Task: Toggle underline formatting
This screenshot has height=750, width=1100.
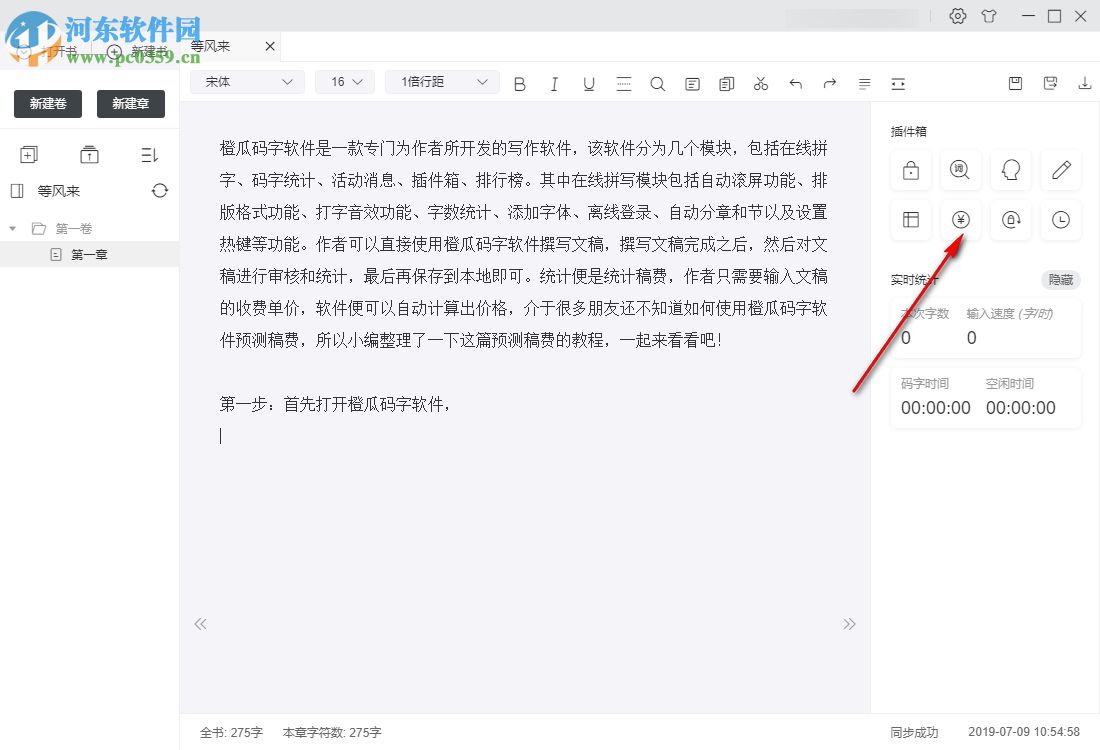Action: pos(589,84)
